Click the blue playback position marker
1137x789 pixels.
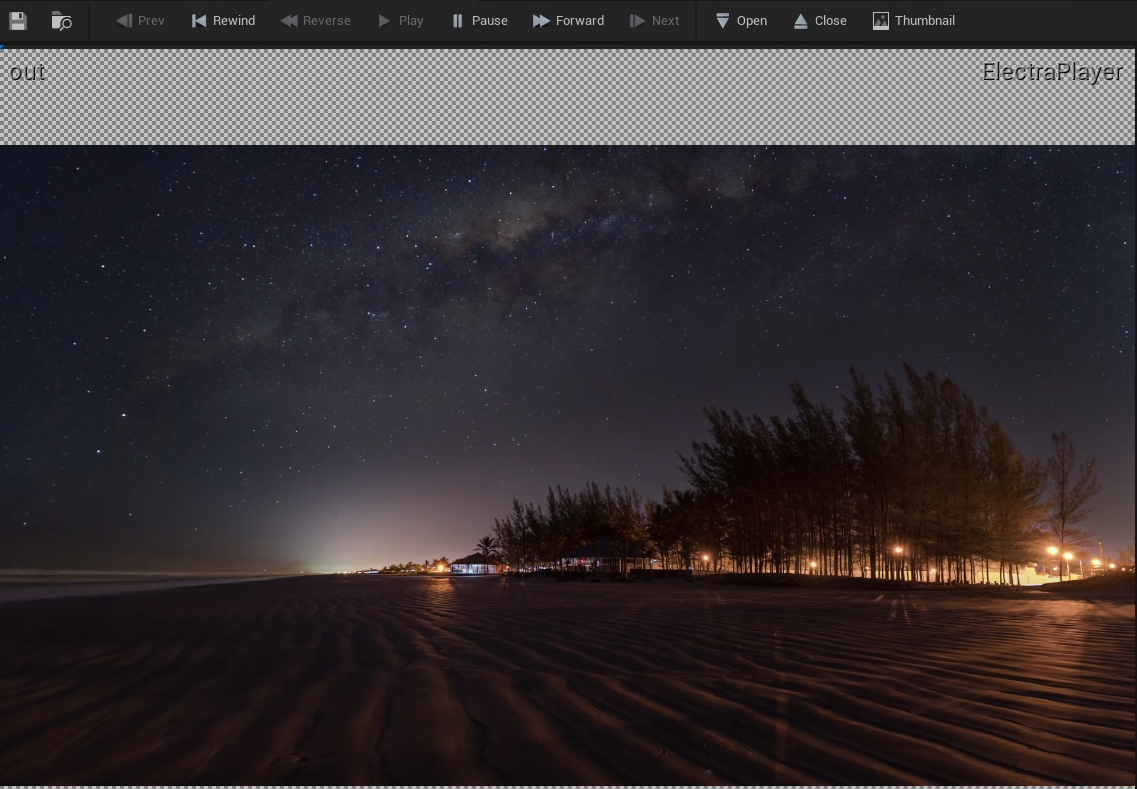[3, 46]
